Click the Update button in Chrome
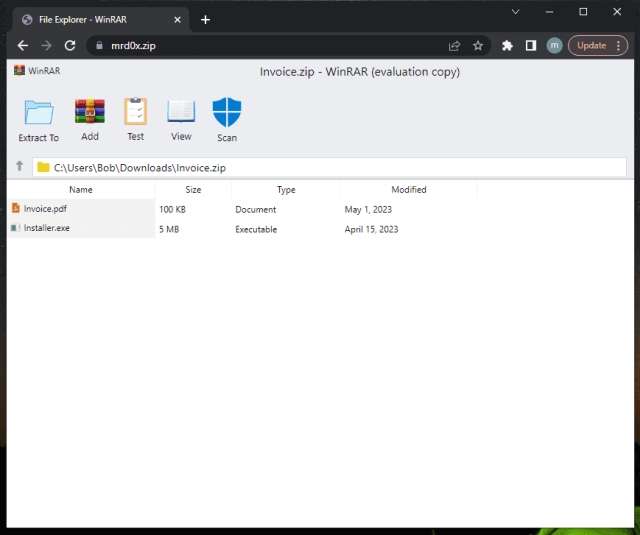 pyautogui.click(x=590, y=45)
